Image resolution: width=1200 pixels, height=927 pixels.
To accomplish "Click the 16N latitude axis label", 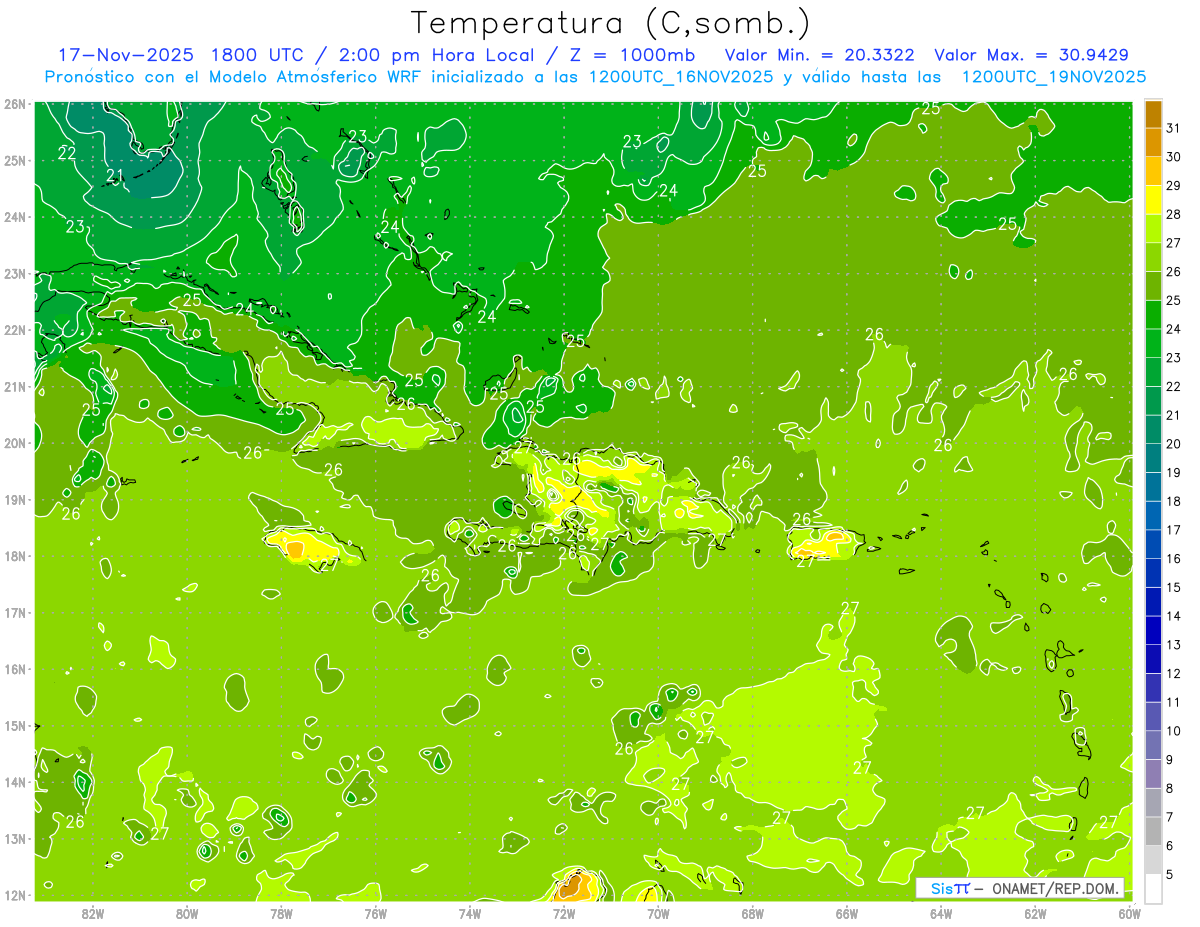I will pos(15,669).
